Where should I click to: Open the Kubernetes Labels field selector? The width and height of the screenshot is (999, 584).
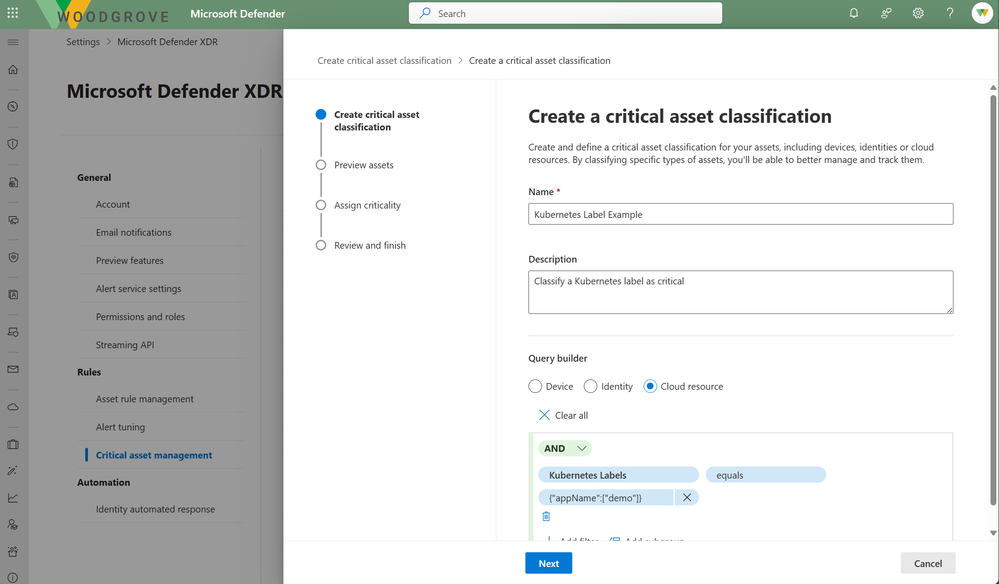(x=619, y=475)
